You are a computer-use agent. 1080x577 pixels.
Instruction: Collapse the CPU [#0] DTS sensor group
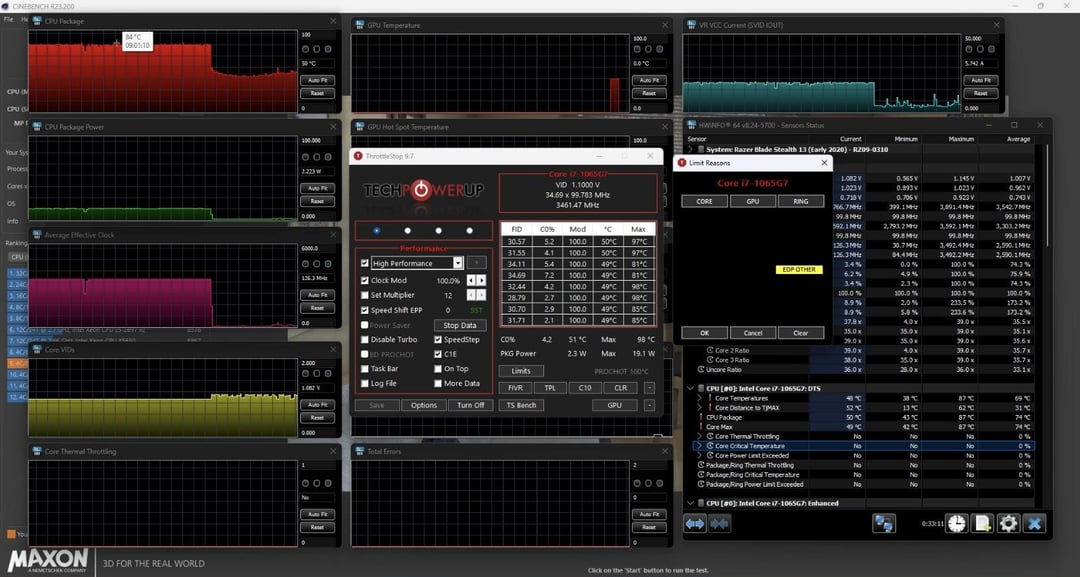tap(691, 388)
